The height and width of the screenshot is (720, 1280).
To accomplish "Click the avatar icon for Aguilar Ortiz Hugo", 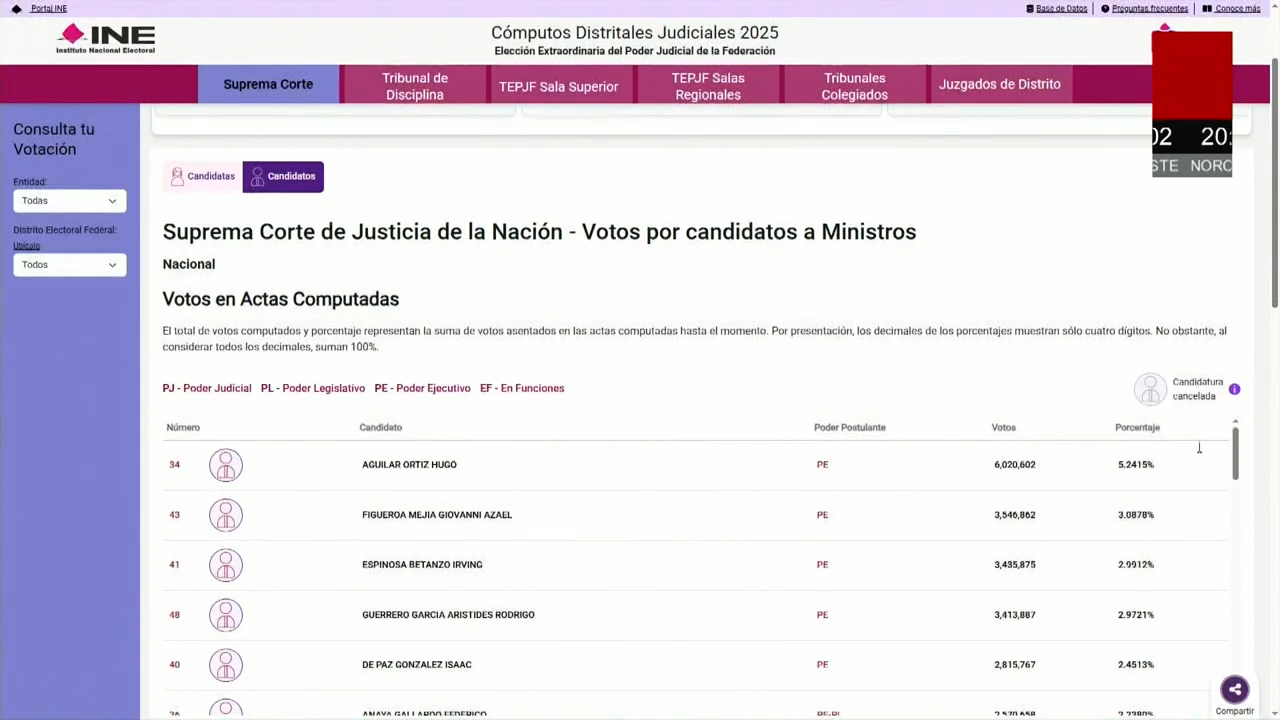I will pos(226,465).
